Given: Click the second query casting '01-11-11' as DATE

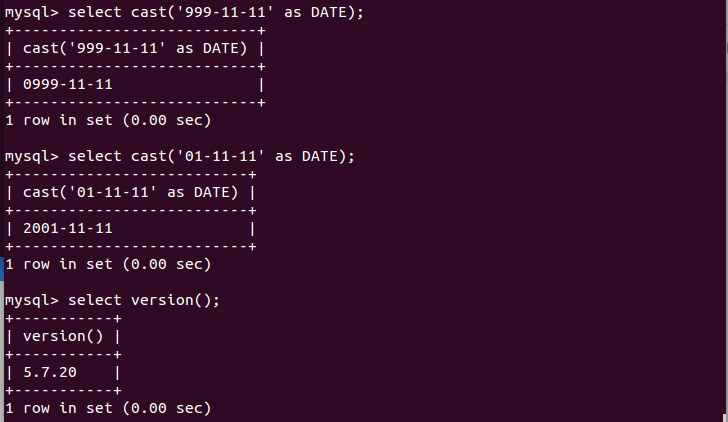Looking at the screenshot, I should pyautogui.click(x=211, y=156).
